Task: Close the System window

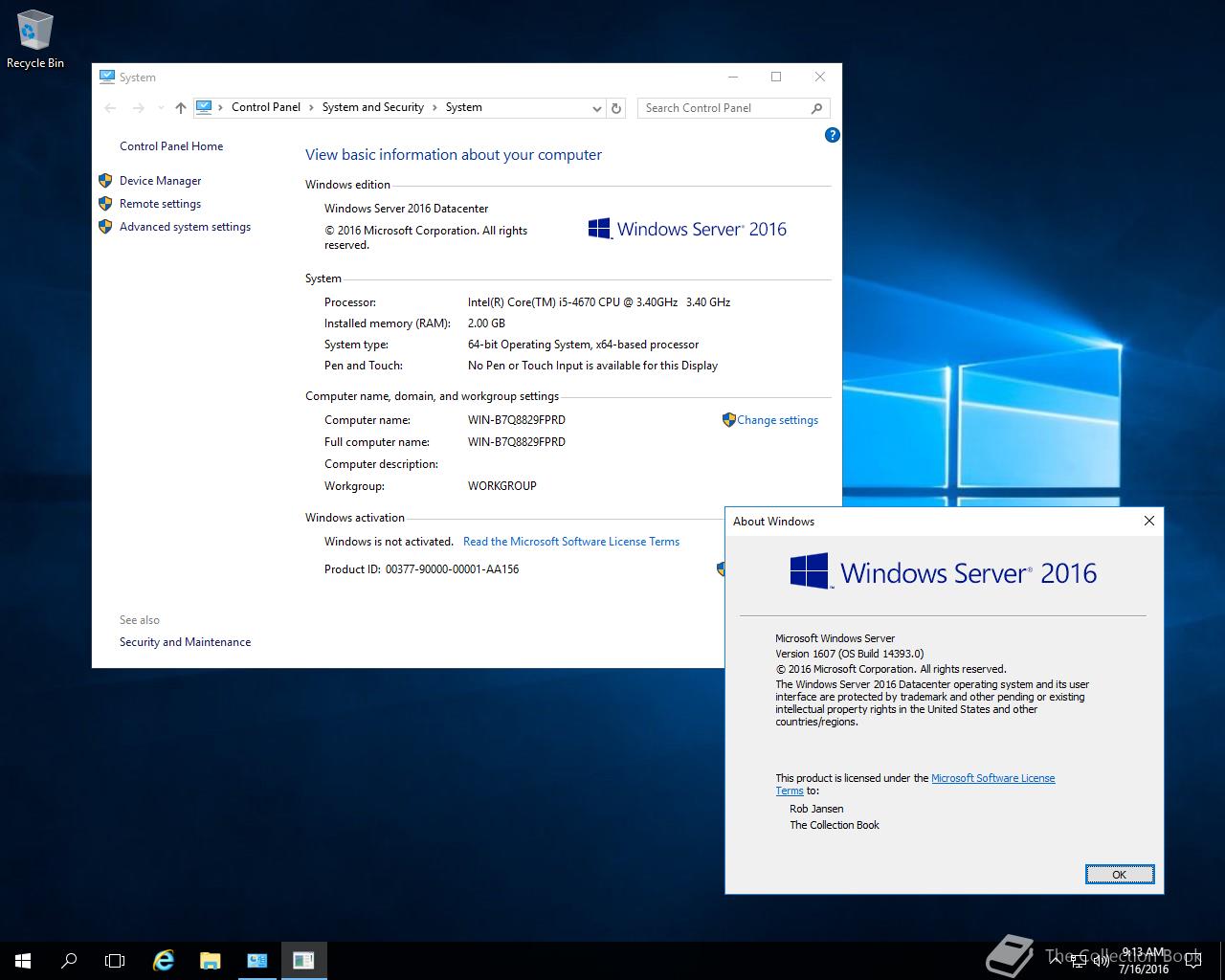Action: click(x=820, y=77)
